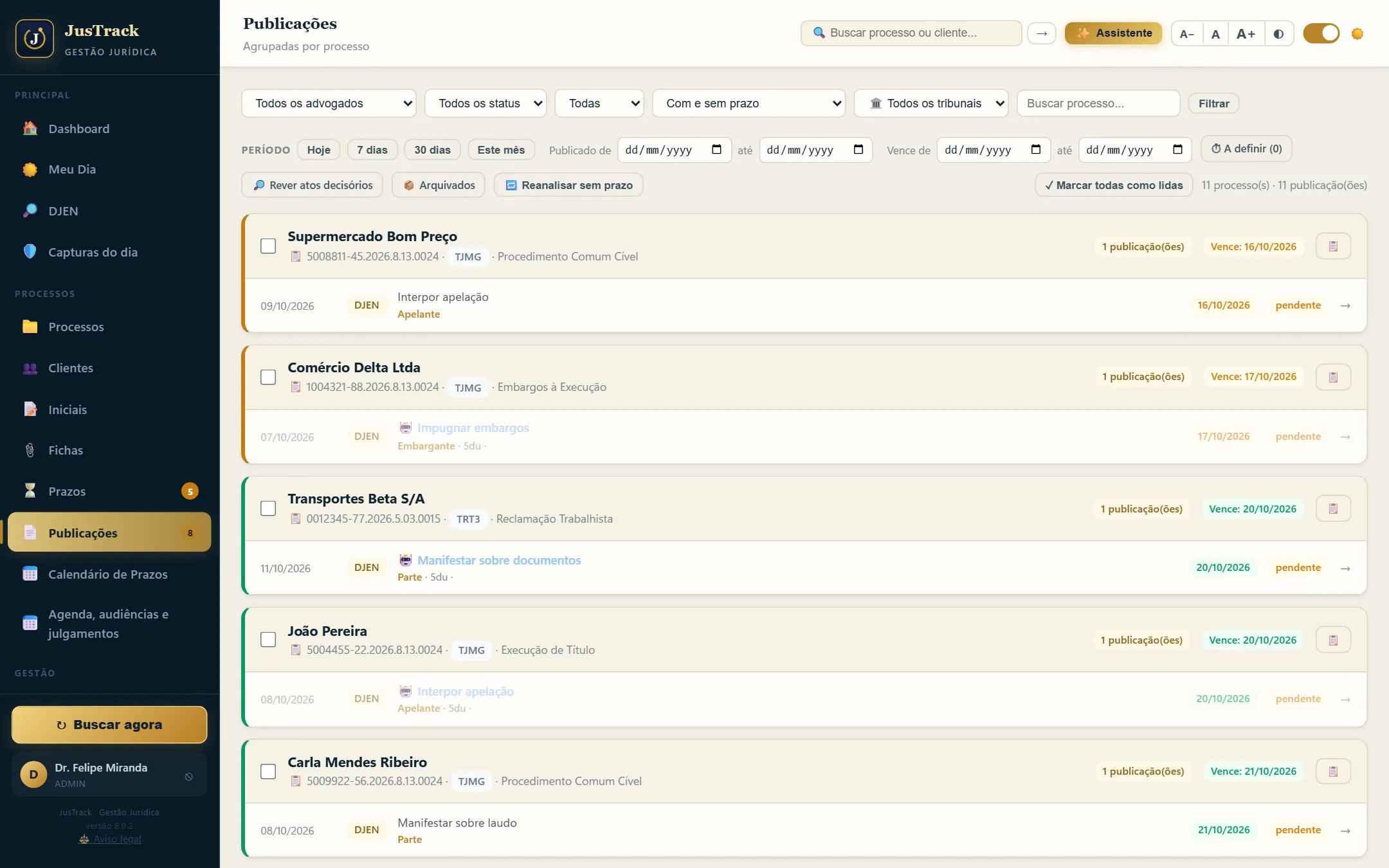Check the Supermercado Bom Preço checkbox
The height and width of the screenshot is (868, 1389).
[x=268, y=246]
